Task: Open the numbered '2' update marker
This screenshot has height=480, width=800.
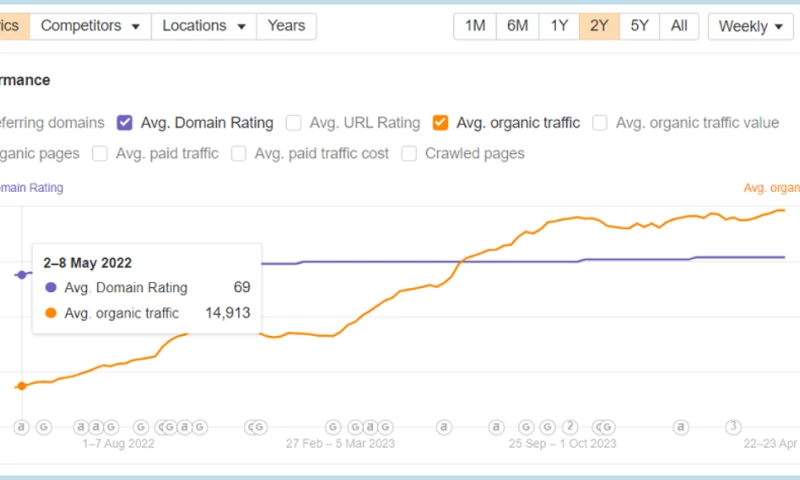Action: [x=570, y=426]
